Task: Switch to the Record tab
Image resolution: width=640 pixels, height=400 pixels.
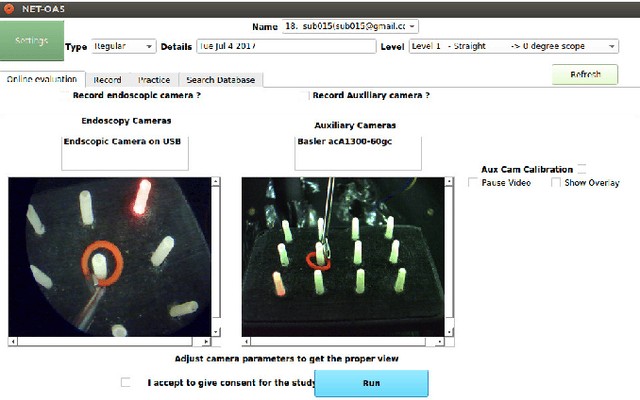Action: point(107,79)
